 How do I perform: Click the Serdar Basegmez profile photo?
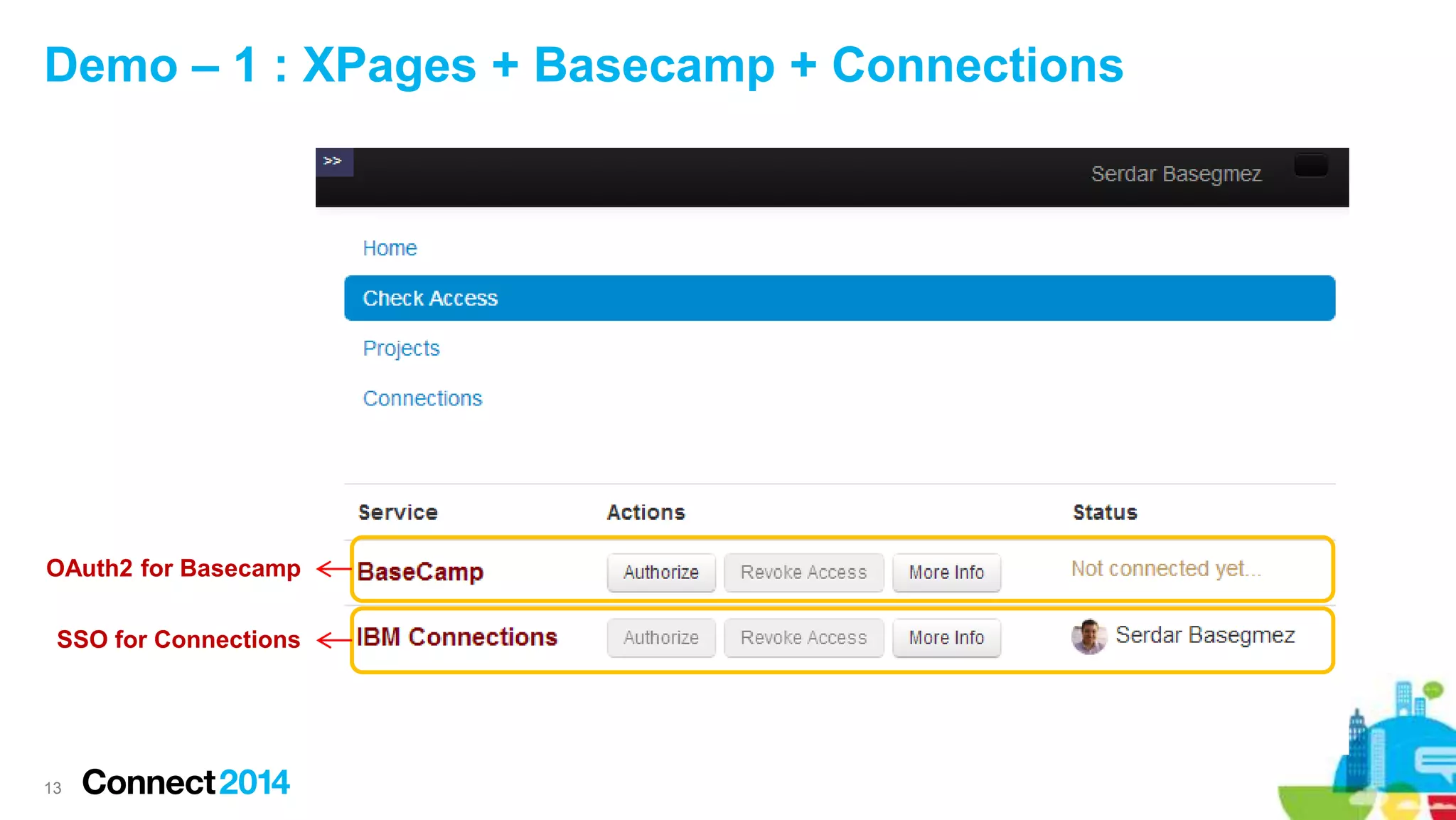point(1088,637)
